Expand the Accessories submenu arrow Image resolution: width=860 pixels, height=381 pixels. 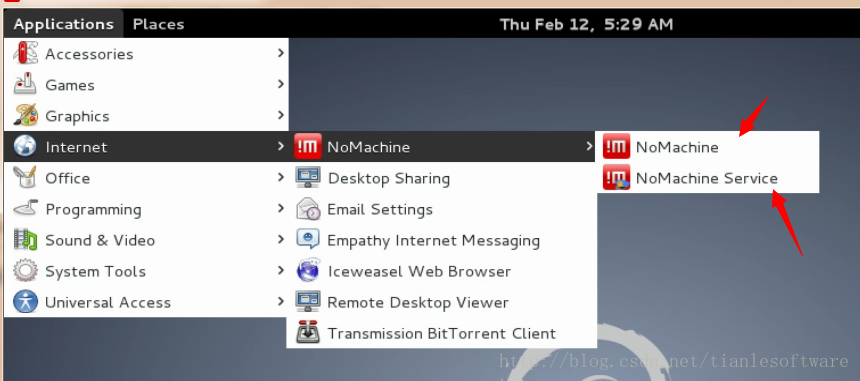pyautogui.click(x=281, y=53)
